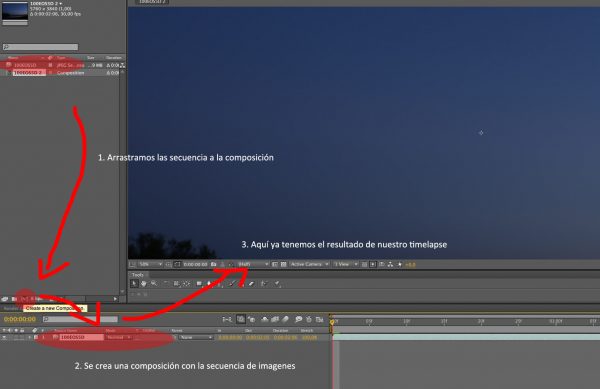Open the 1 View layout dropdown
Viewport: 600px width, 389px height.
[346, 264]
